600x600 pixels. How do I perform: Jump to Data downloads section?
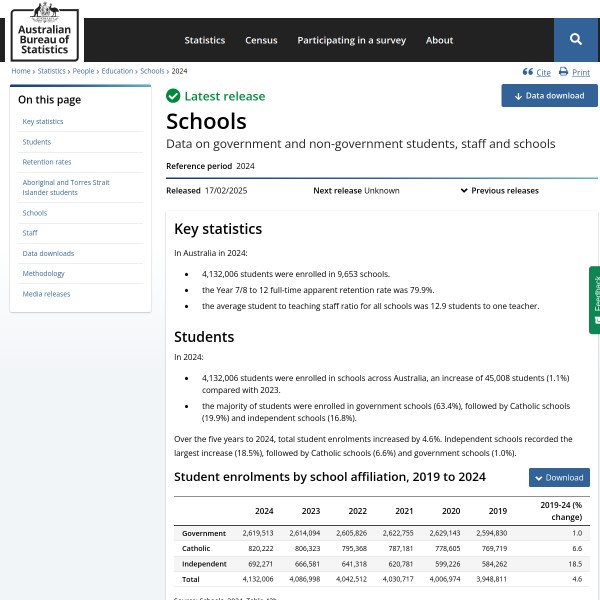[48, 254]
